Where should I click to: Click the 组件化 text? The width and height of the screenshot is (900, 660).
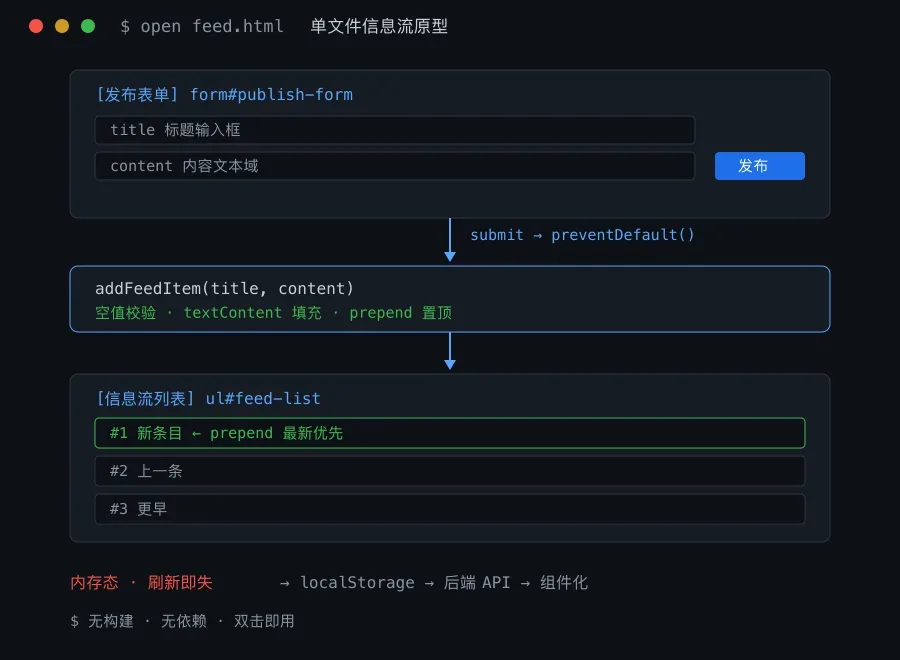(x=564, y=583)
